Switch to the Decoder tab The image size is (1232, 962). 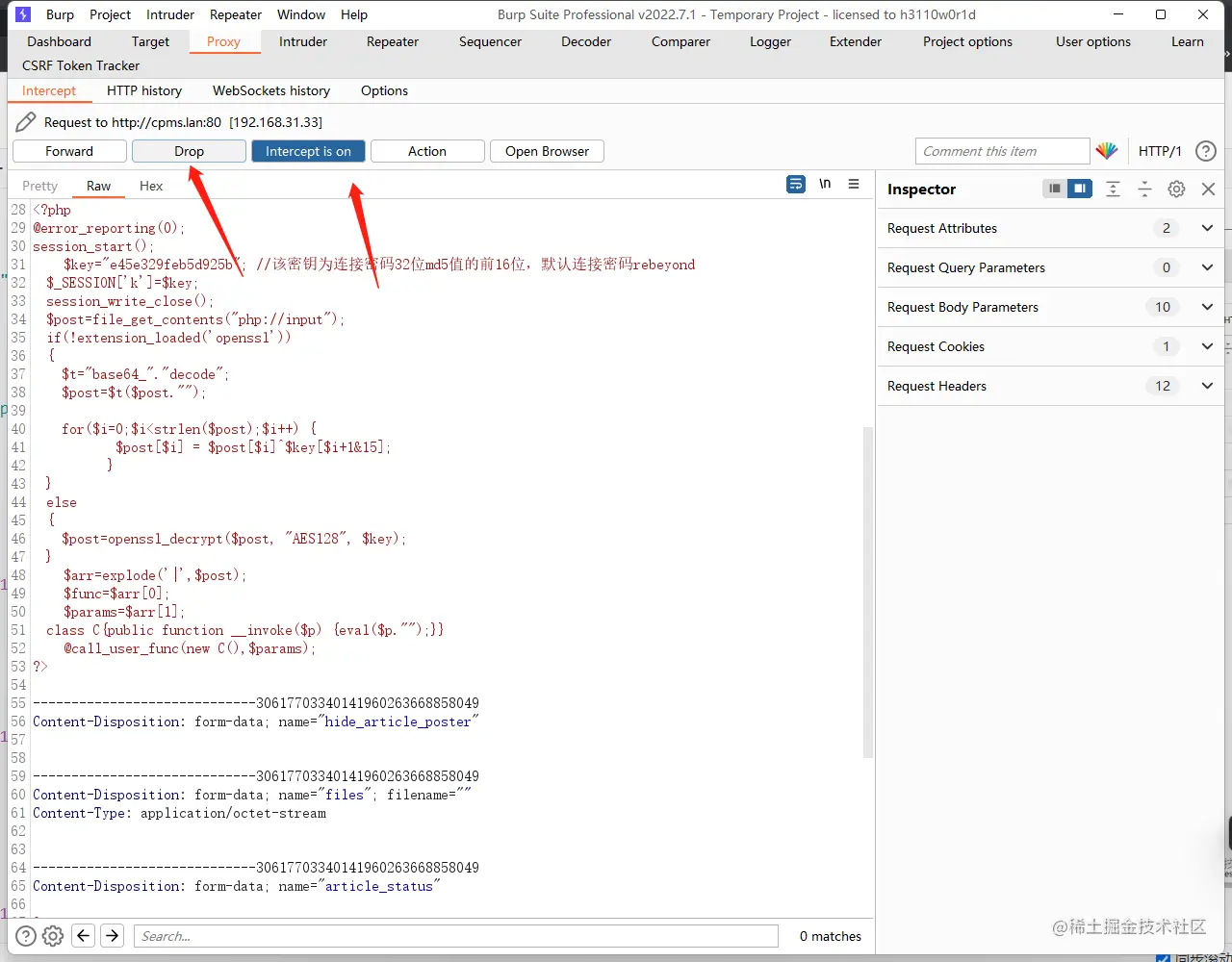tap(586, 41)
